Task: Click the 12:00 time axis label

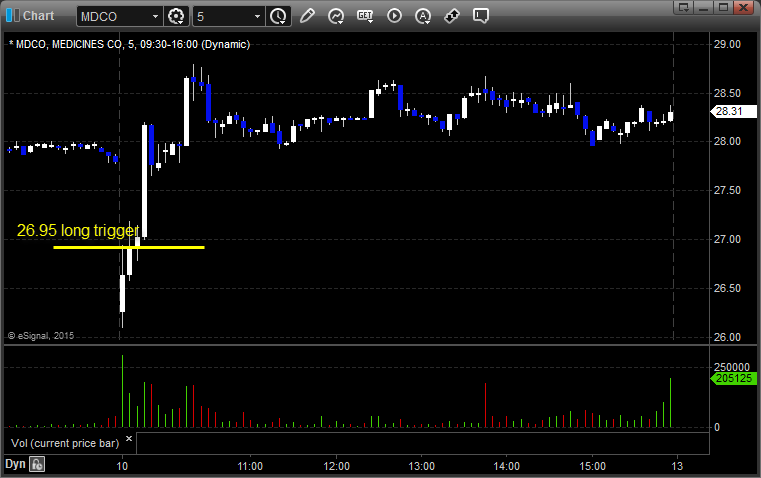Action: (336, 466)
